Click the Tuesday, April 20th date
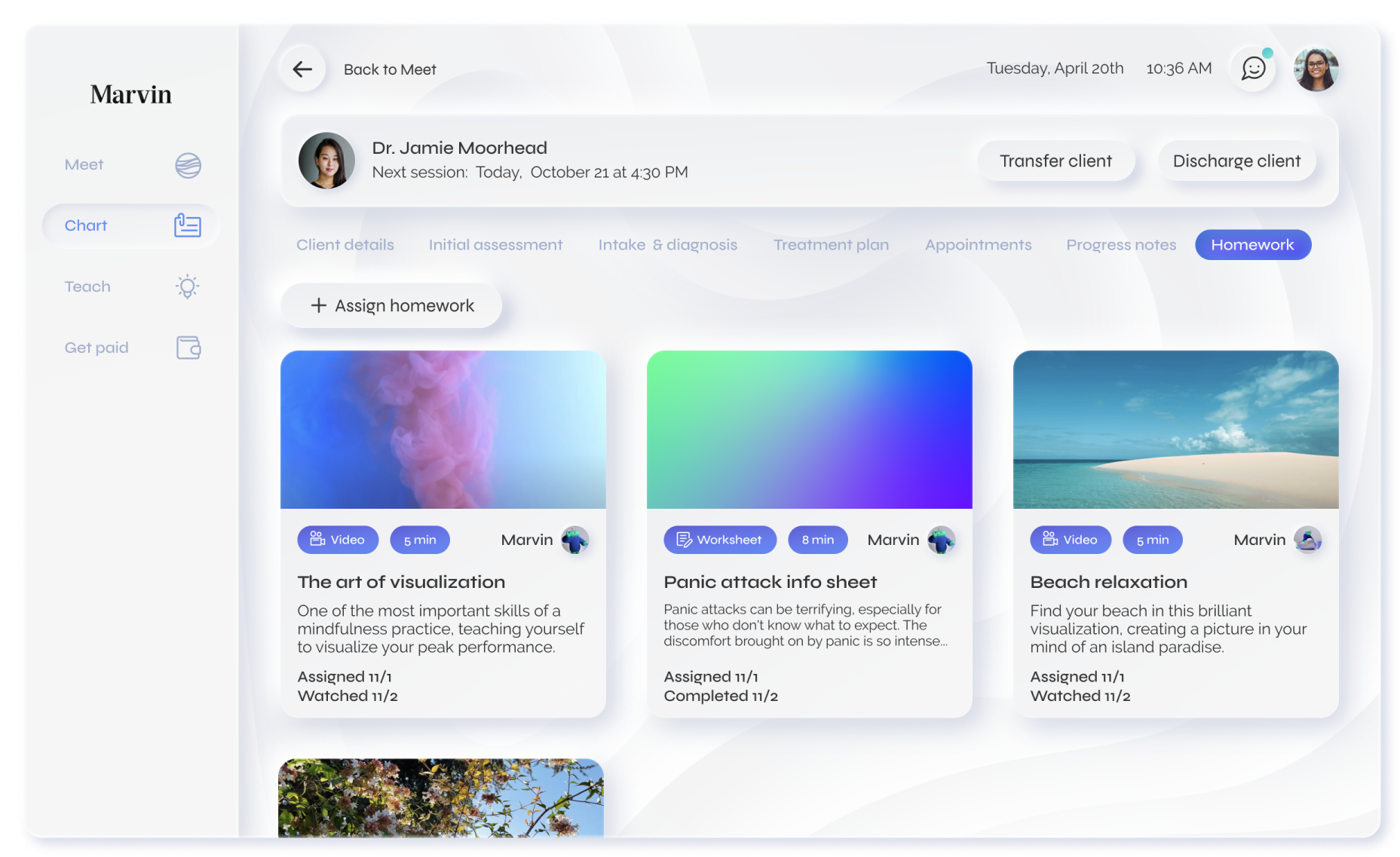Image resolution: width=1400 pixels, height=857 pixels. tap(1055, 69)
